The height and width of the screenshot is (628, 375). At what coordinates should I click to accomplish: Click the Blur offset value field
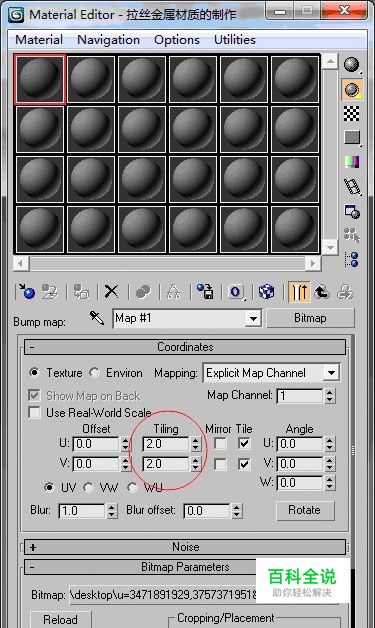(207, 511)
